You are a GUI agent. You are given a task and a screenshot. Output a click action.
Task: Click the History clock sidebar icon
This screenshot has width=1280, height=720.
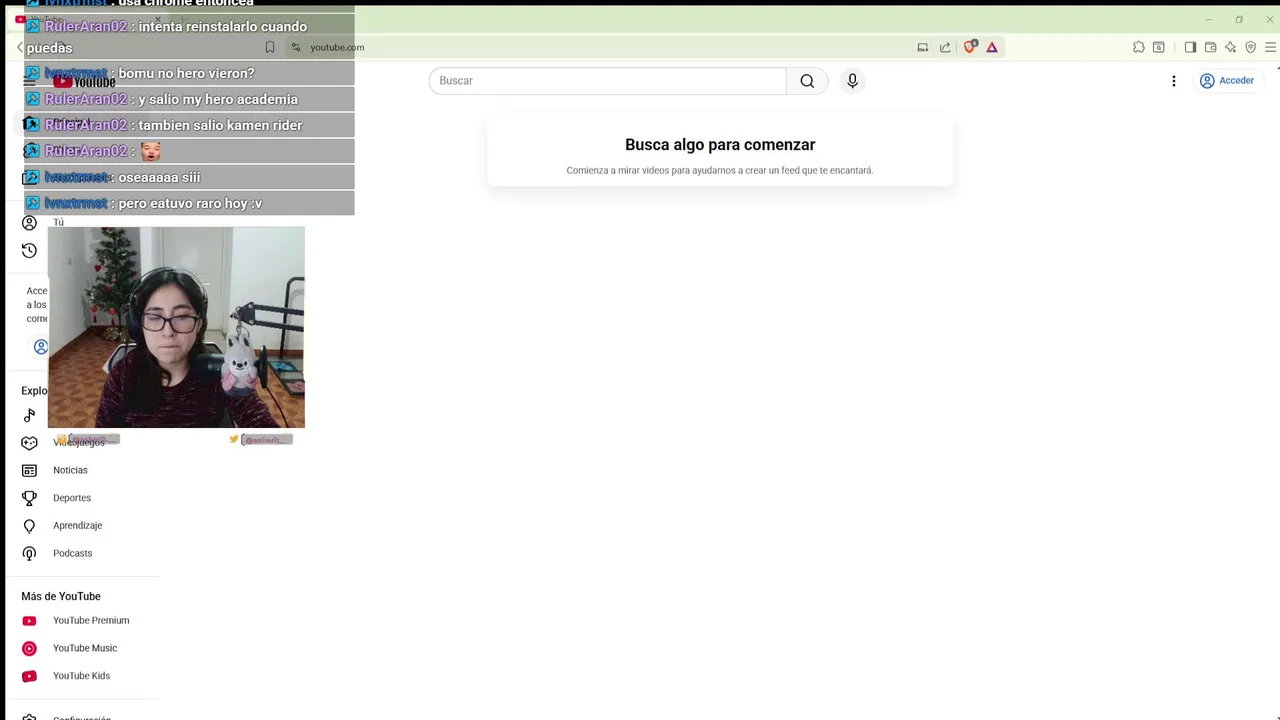click(x=29, y=250)
